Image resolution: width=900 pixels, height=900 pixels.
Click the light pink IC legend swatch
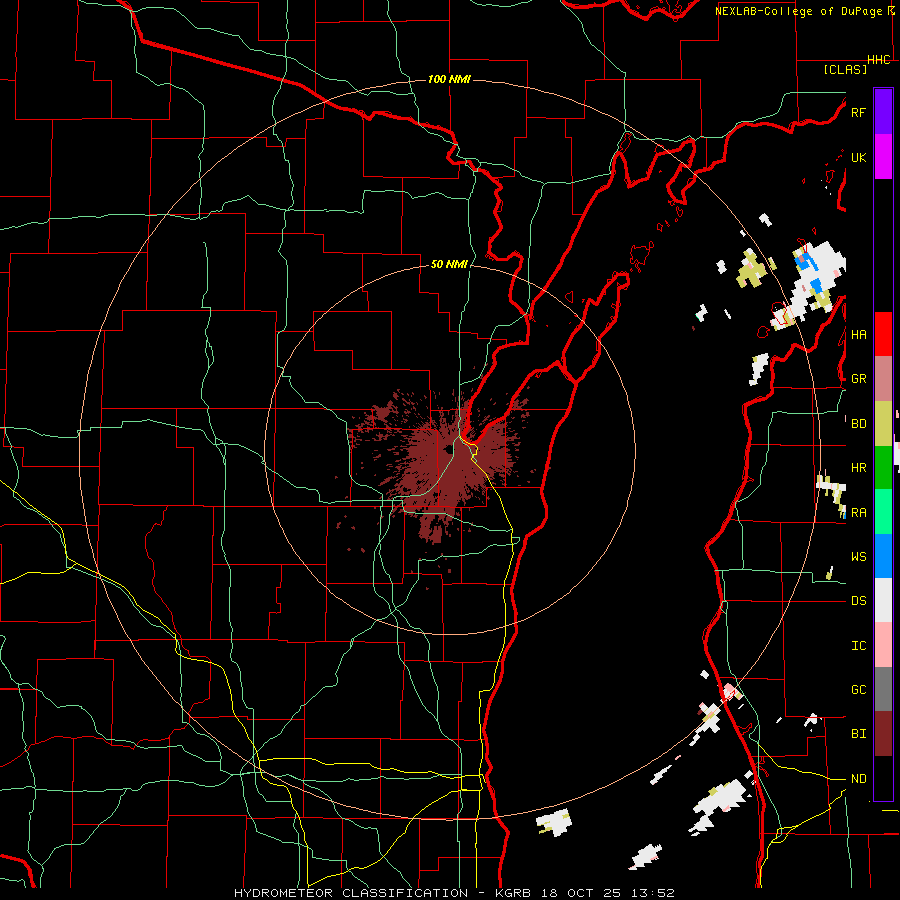pos(883,645)
